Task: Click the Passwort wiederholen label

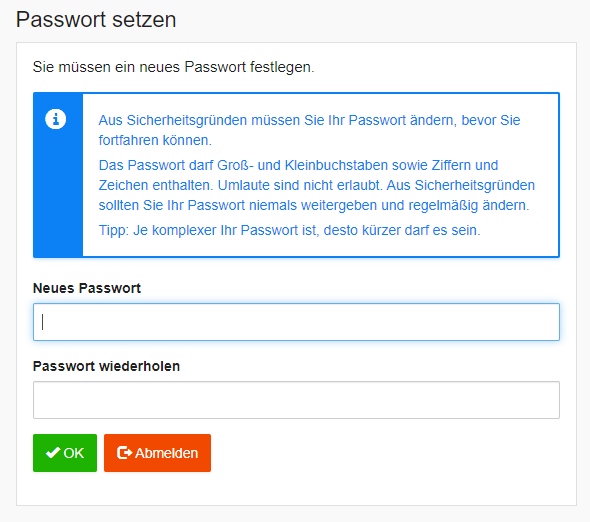Action: pyautogui.click(x=106, y=366)
